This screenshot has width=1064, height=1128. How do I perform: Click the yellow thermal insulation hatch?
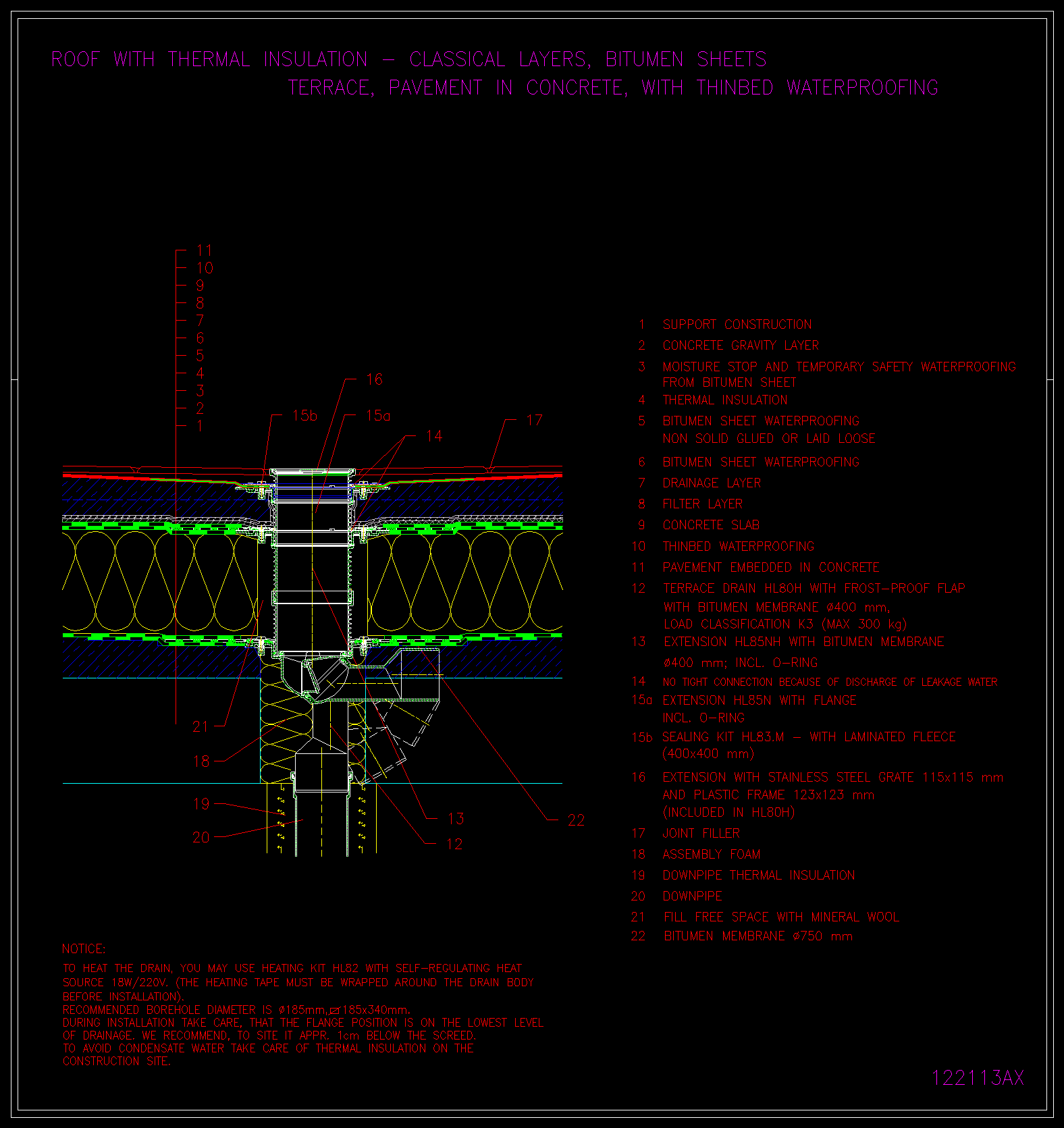click(x=159, y=581)
